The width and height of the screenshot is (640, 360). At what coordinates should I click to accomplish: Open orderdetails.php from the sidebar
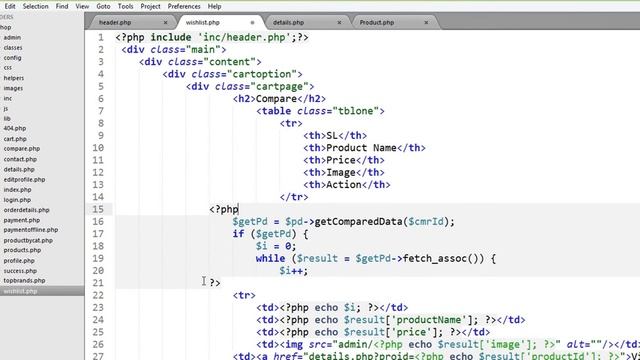[x=27, y=210]
